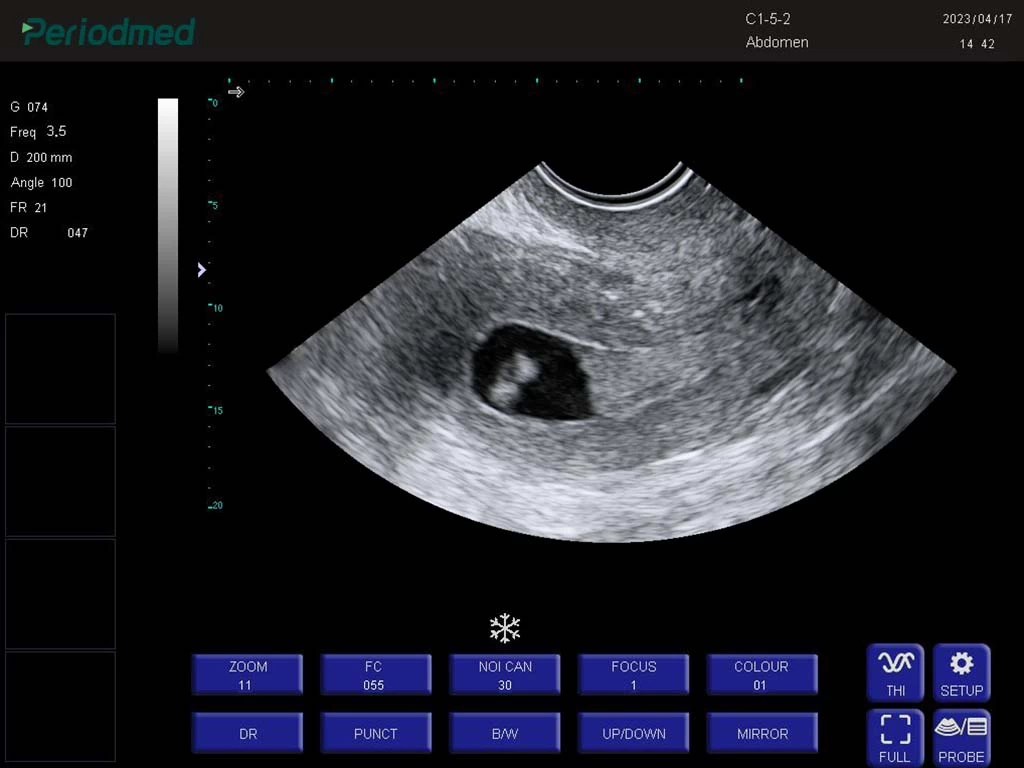Open the PROBE selection icon
Screen dimensions: 1024x768
tap(961, 739)
